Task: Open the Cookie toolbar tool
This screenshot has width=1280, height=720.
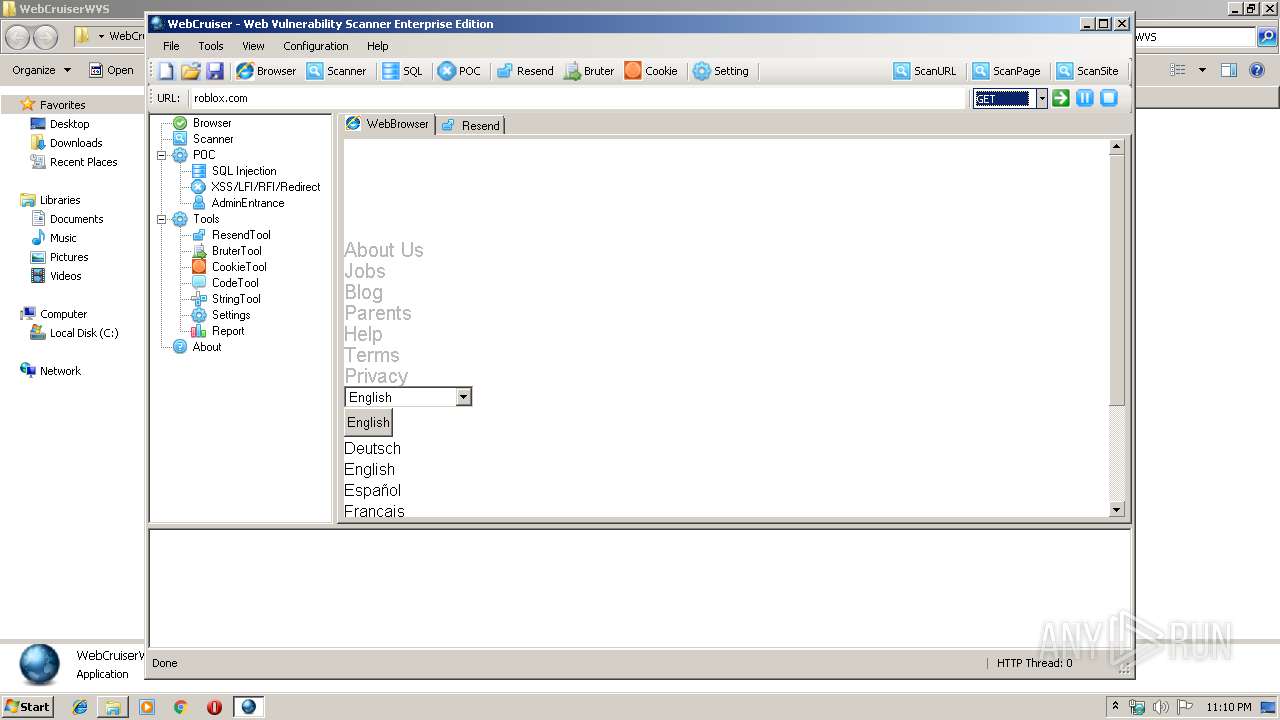Action: tap(651, 71)
